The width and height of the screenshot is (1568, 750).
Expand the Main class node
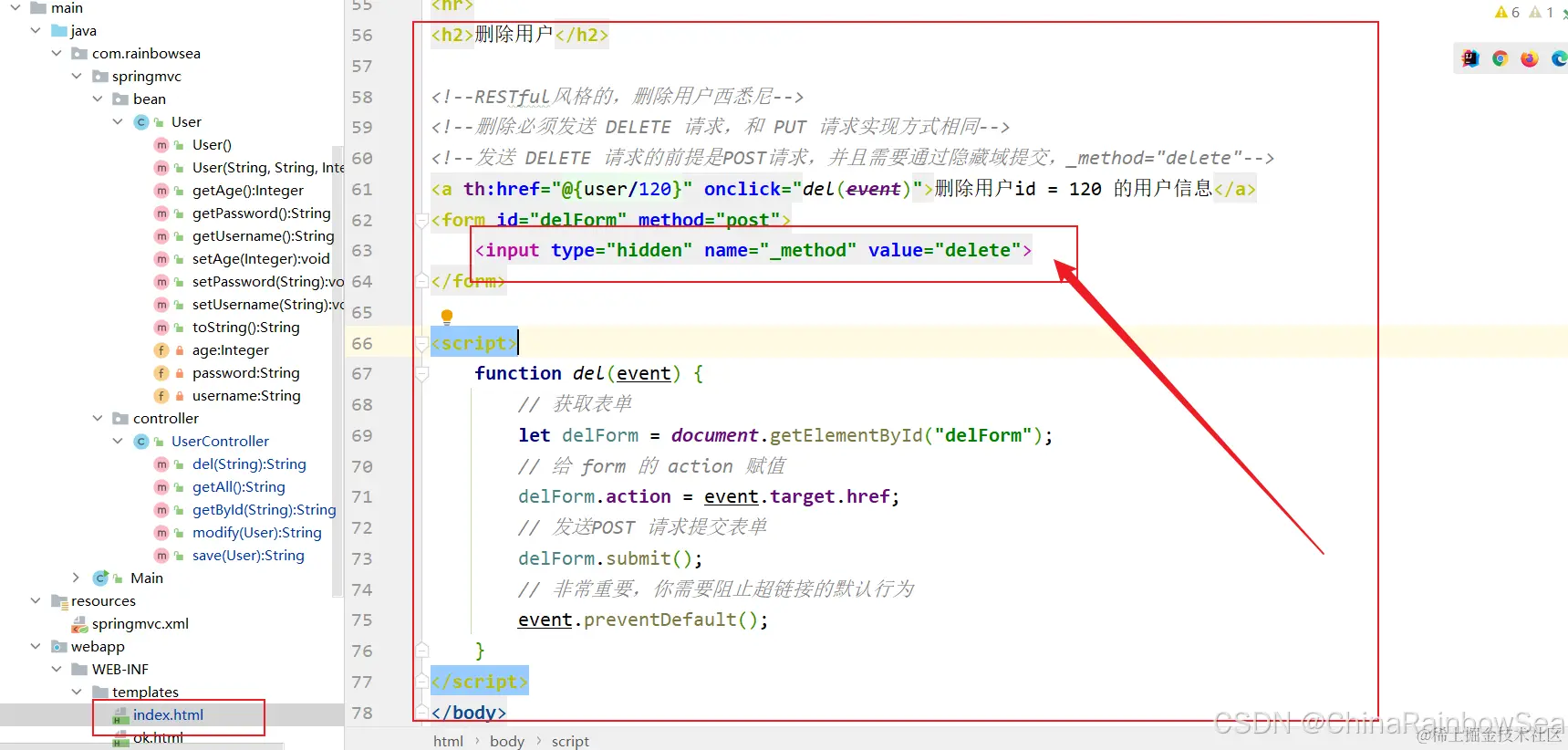[x=77, y=578]
